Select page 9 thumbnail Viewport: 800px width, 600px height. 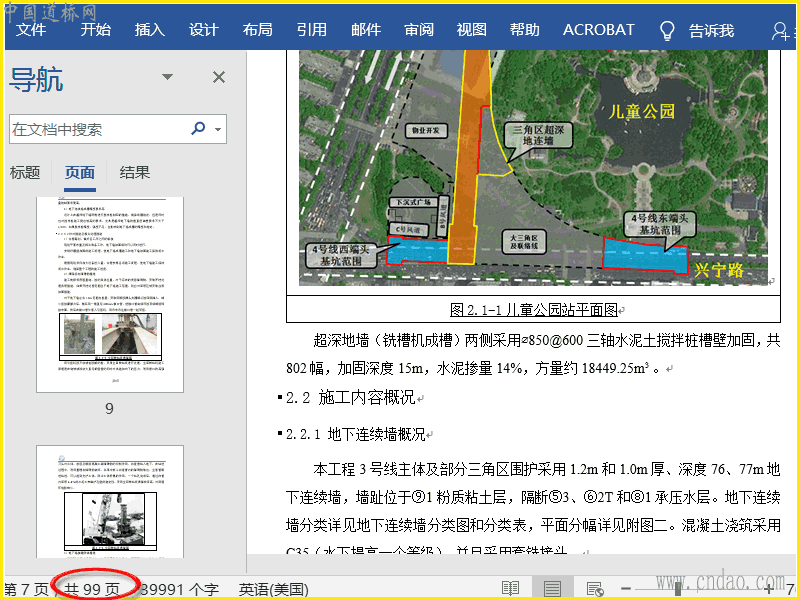click(x=109, y=293)
